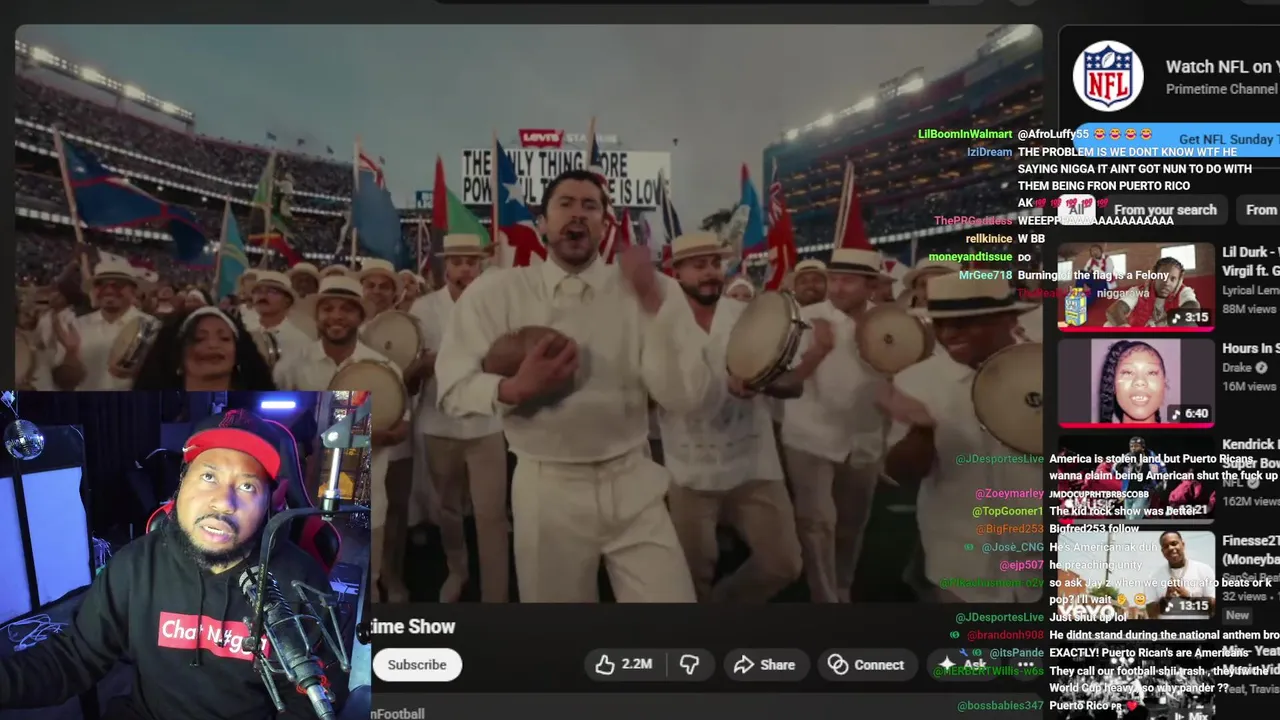1280x720 pixels.
Task: Click the Lyrical Lem... channel name
Action: coord(1251,290)
